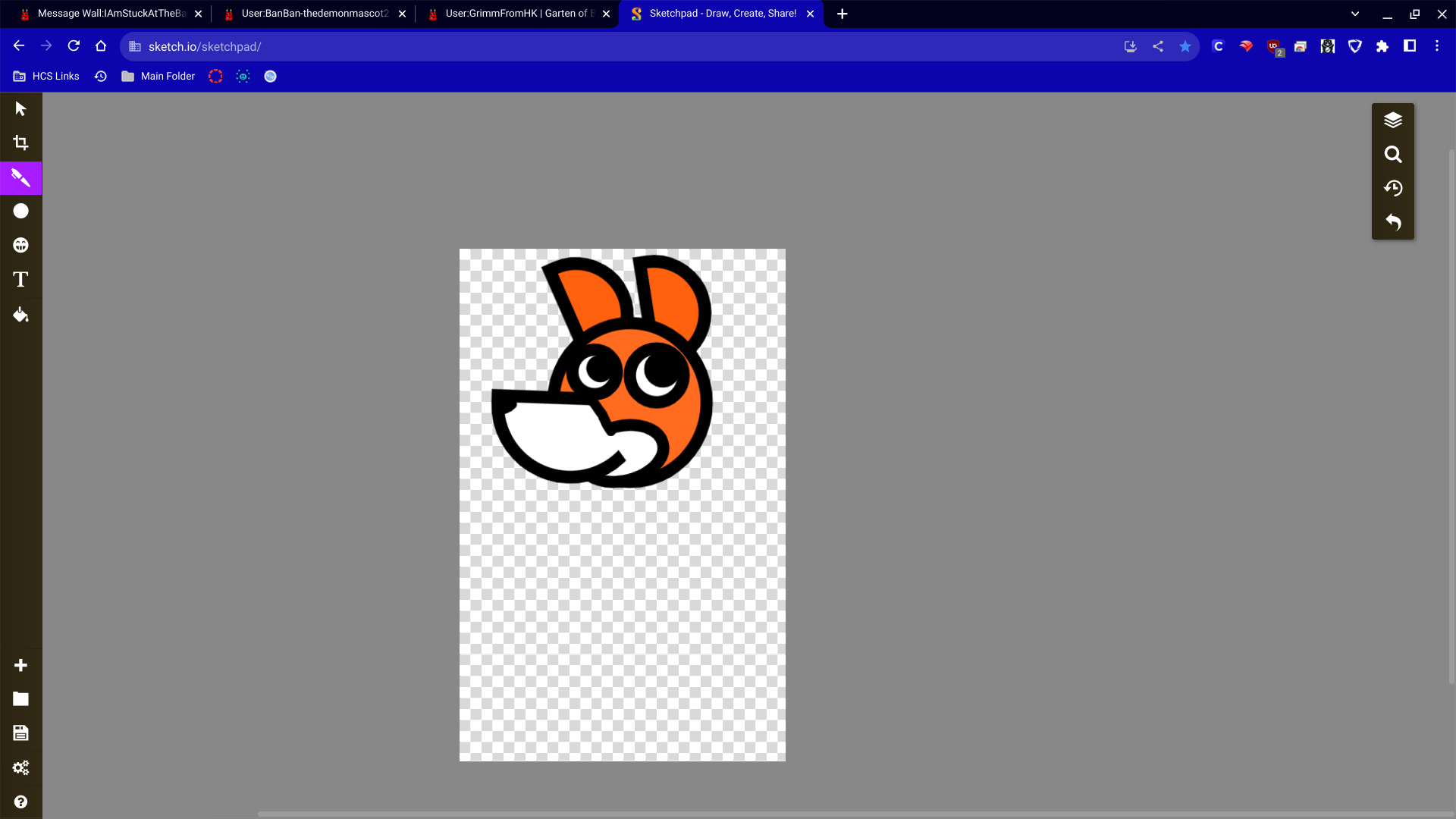This screenshot has width=1456, height=819.
Task: Choose the Shape tool
Action: click(20, 211)
